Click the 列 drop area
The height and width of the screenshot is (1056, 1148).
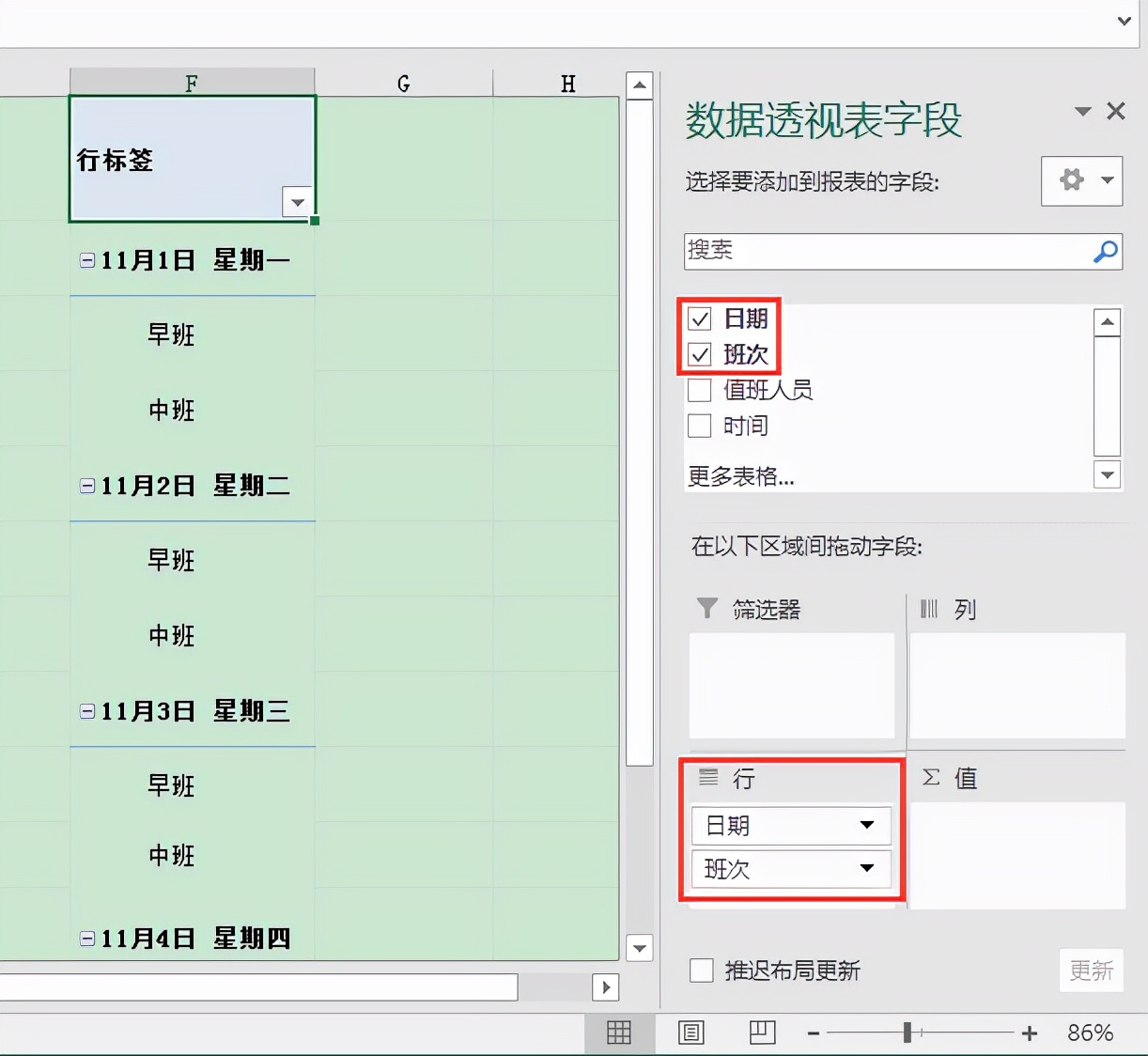tap(1017, 686)
